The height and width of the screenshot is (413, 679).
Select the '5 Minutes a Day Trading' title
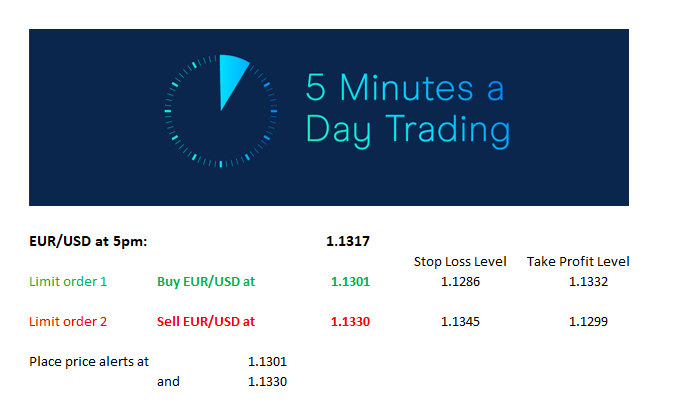(407, 110)
